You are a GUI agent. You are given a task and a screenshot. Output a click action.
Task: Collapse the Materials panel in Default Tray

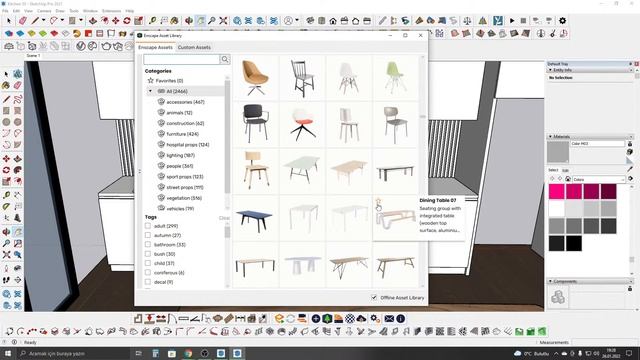click(x=550, y=137)
